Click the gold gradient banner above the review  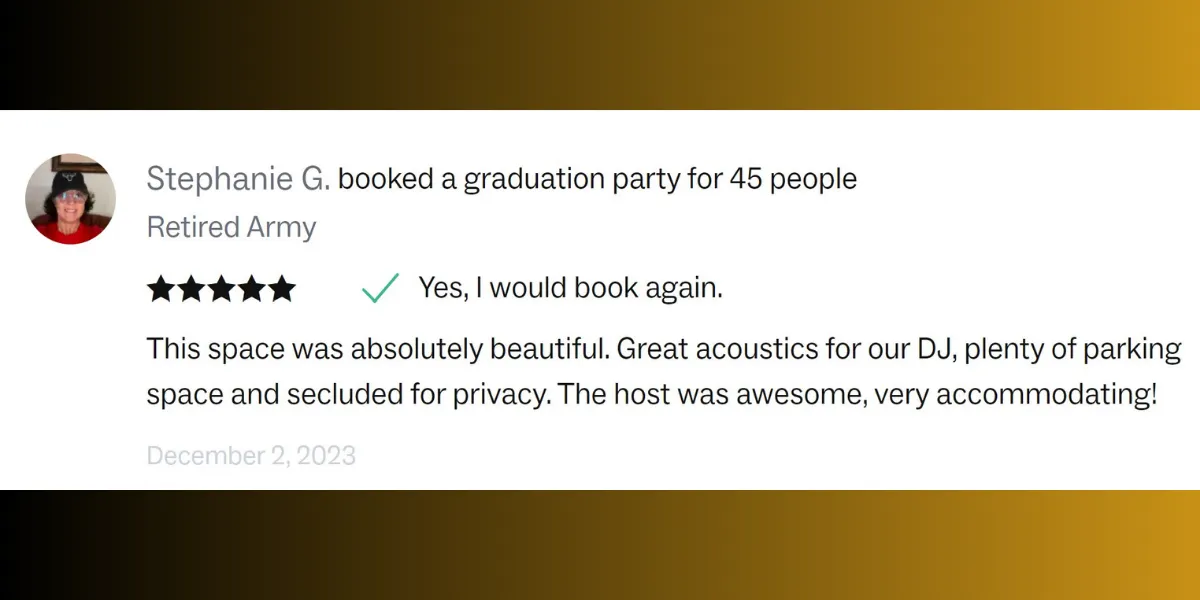(x=600, y=55)
